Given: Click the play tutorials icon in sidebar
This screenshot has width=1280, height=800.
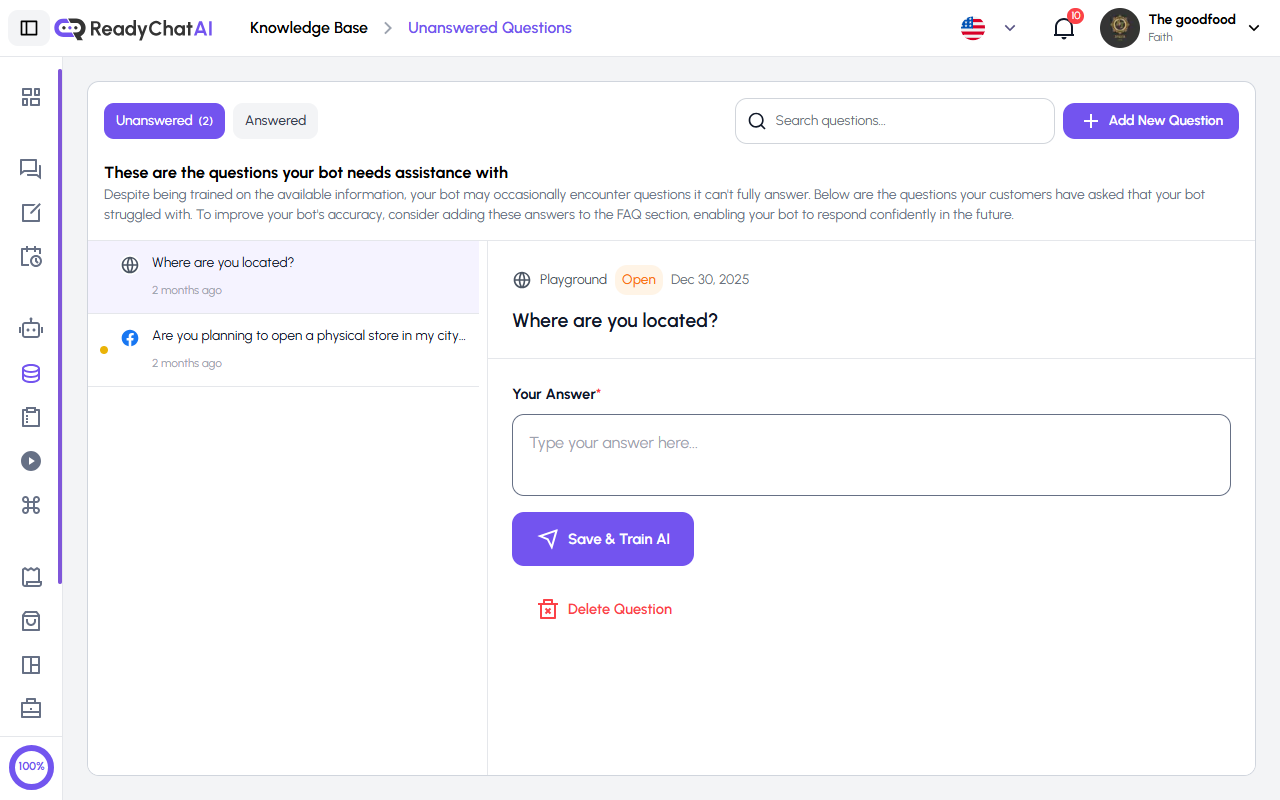Looking at the screenshot, I should 31,461.
